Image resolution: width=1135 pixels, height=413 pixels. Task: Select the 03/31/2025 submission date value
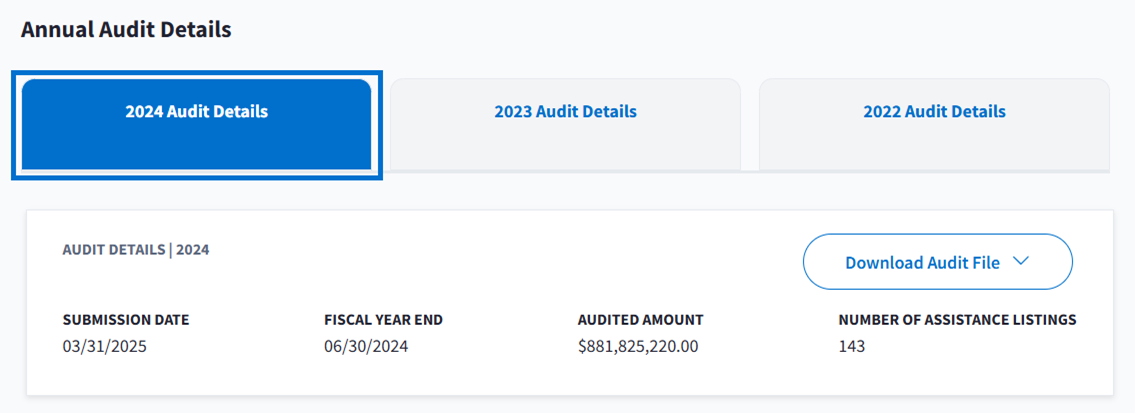coord(105,347)
